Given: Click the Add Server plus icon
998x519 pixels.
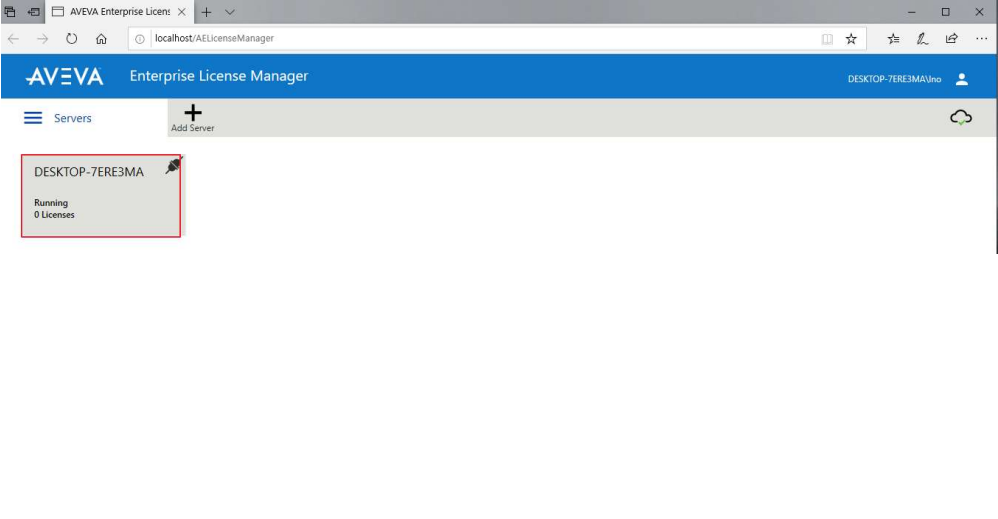Looking at the screenshot, I should 193,113.
